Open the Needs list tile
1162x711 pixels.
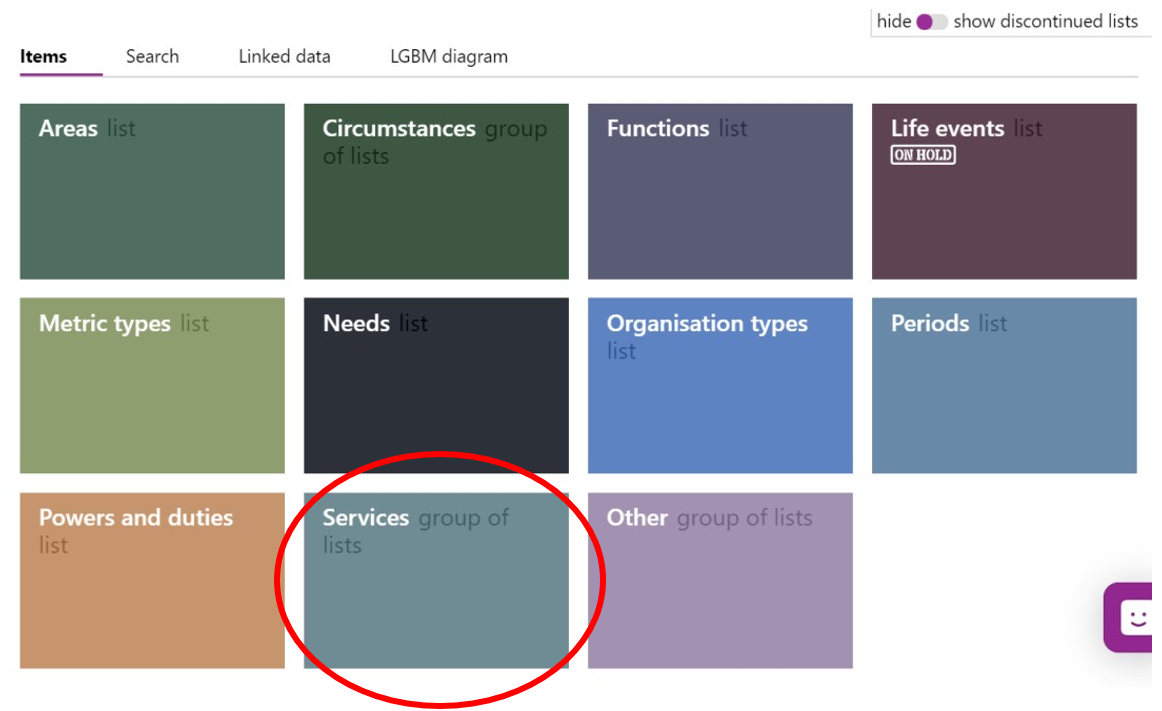coord(436,386)
